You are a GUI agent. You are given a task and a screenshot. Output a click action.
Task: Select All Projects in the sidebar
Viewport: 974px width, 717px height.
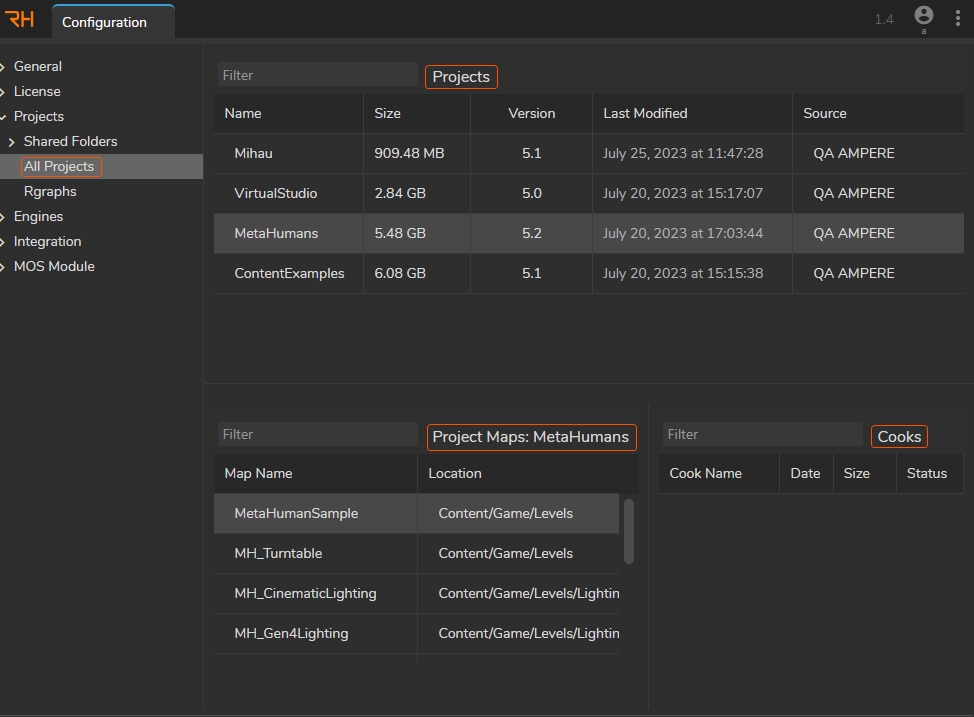pos(59,166)
